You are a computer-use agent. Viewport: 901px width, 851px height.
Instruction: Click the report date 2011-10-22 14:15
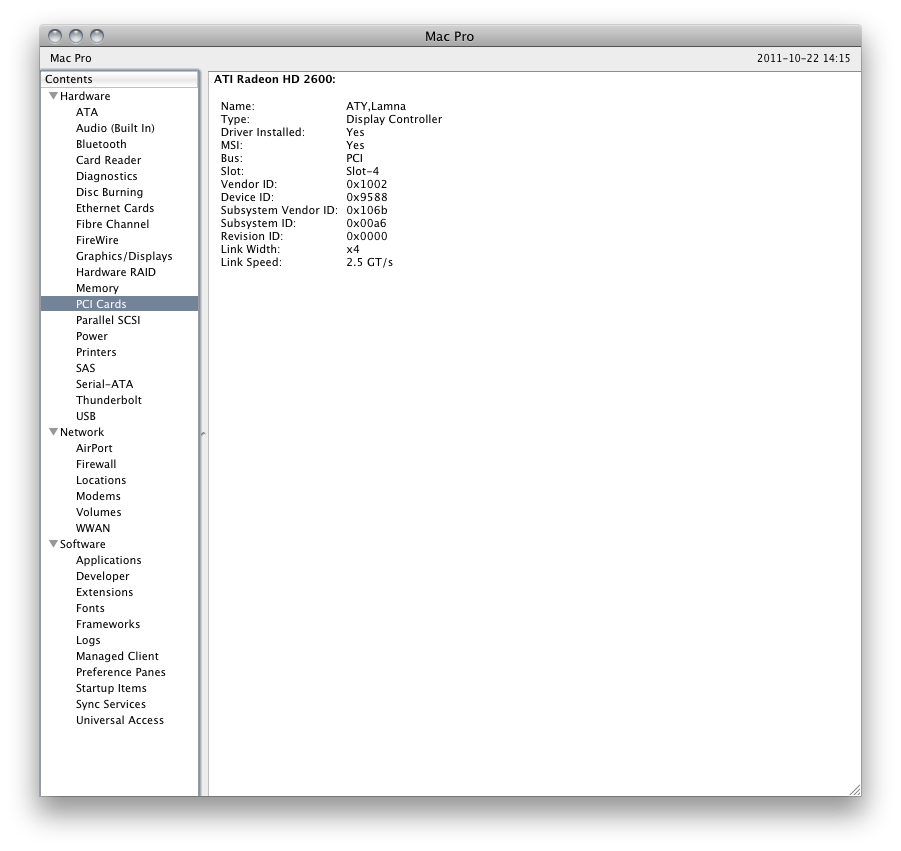(803, 58)
